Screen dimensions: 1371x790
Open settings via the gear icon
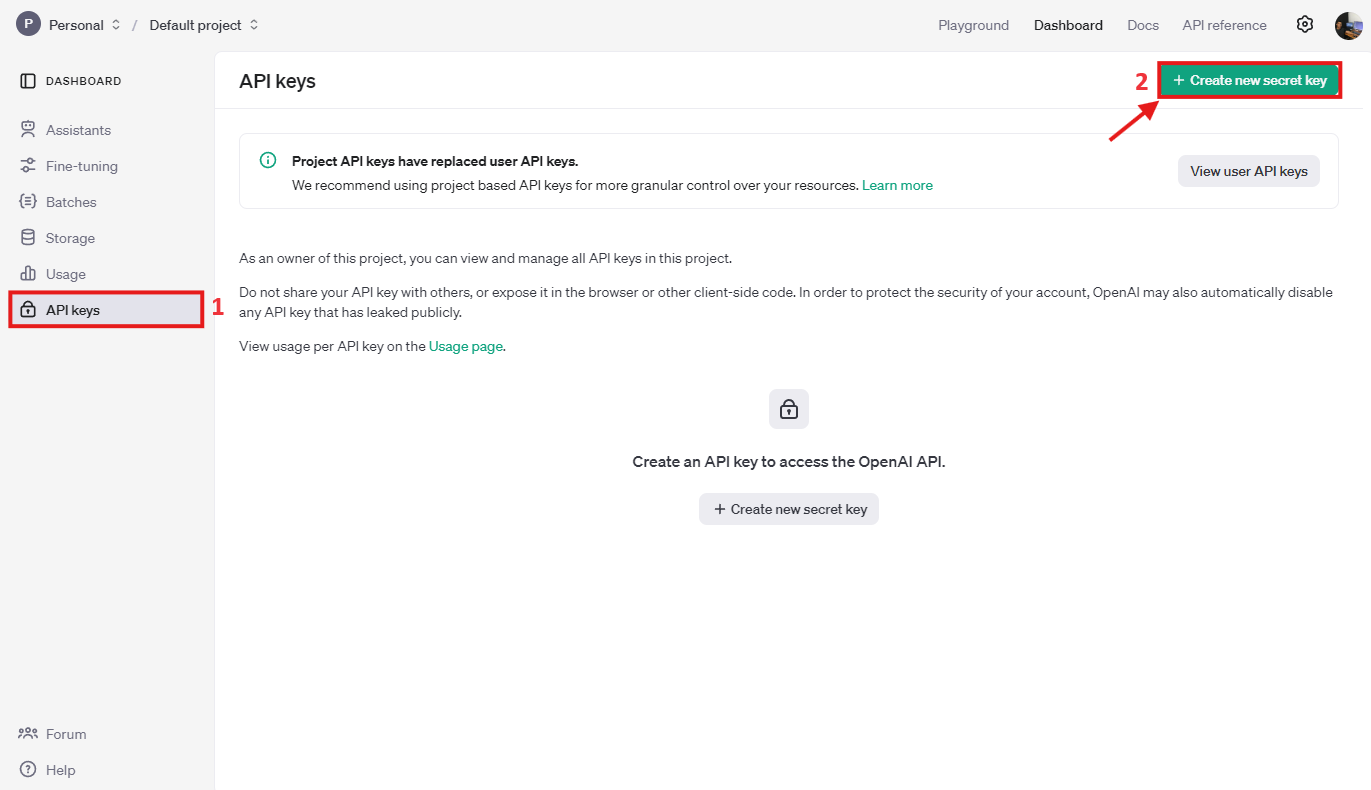tap(1305, 25)
